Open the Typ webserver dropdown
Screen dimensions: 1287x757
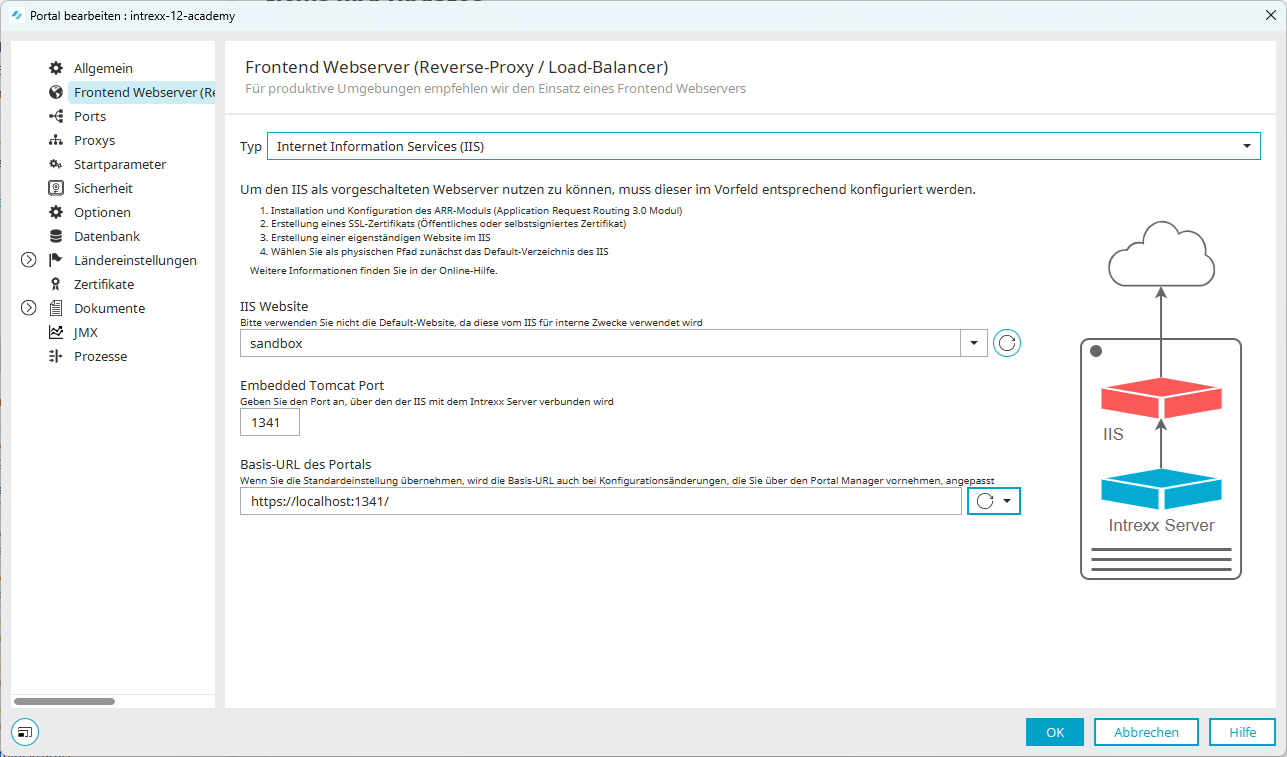[x=1246, y=146]
